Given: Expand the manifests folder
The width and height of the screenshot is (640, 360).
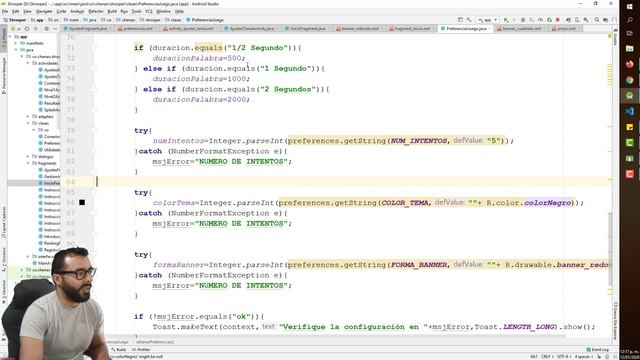Looking at the screenshot, I should [x=16, y=43].
